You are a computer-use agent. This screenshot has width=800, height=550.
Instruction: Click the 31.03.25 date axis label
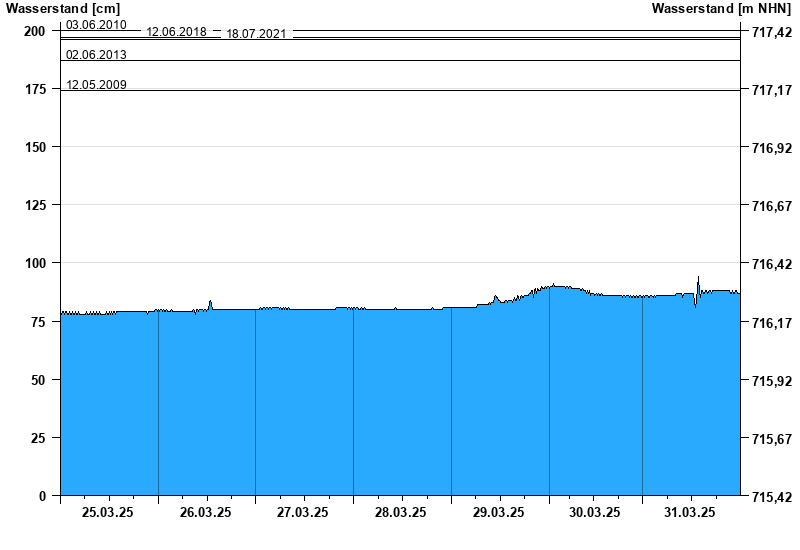point(691,512)
